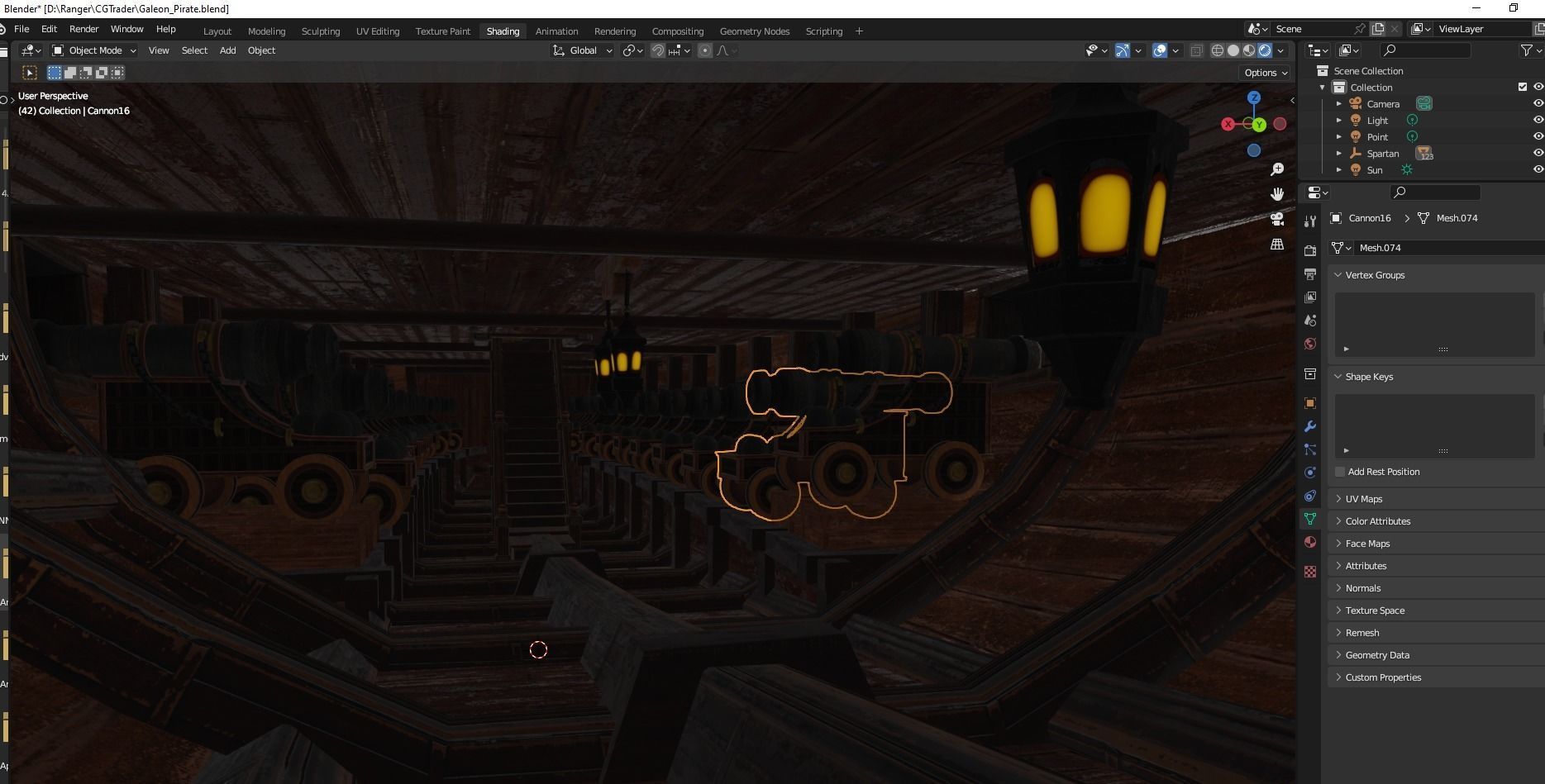Screen dimensions: 1545x784
Task: Hide the Spartan object in outliner
Action: [1538, 153]
